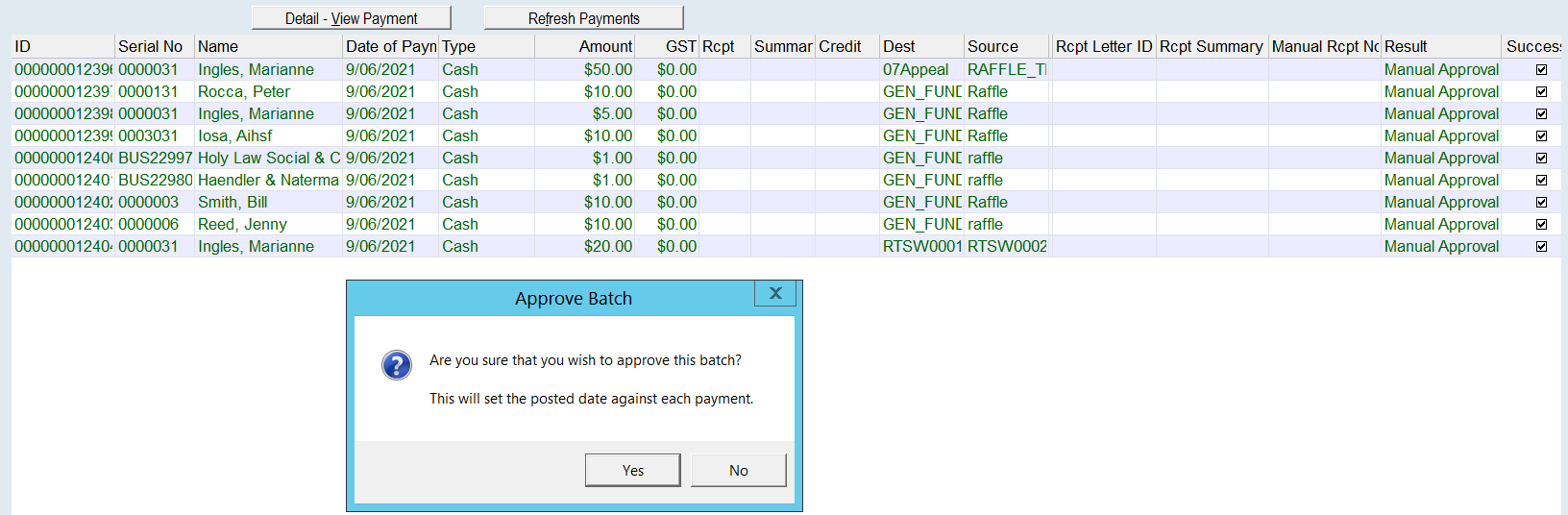Close the Approve Batch dialog
The height and width of the screenshot is (515, 1568).
coord(775,293)
